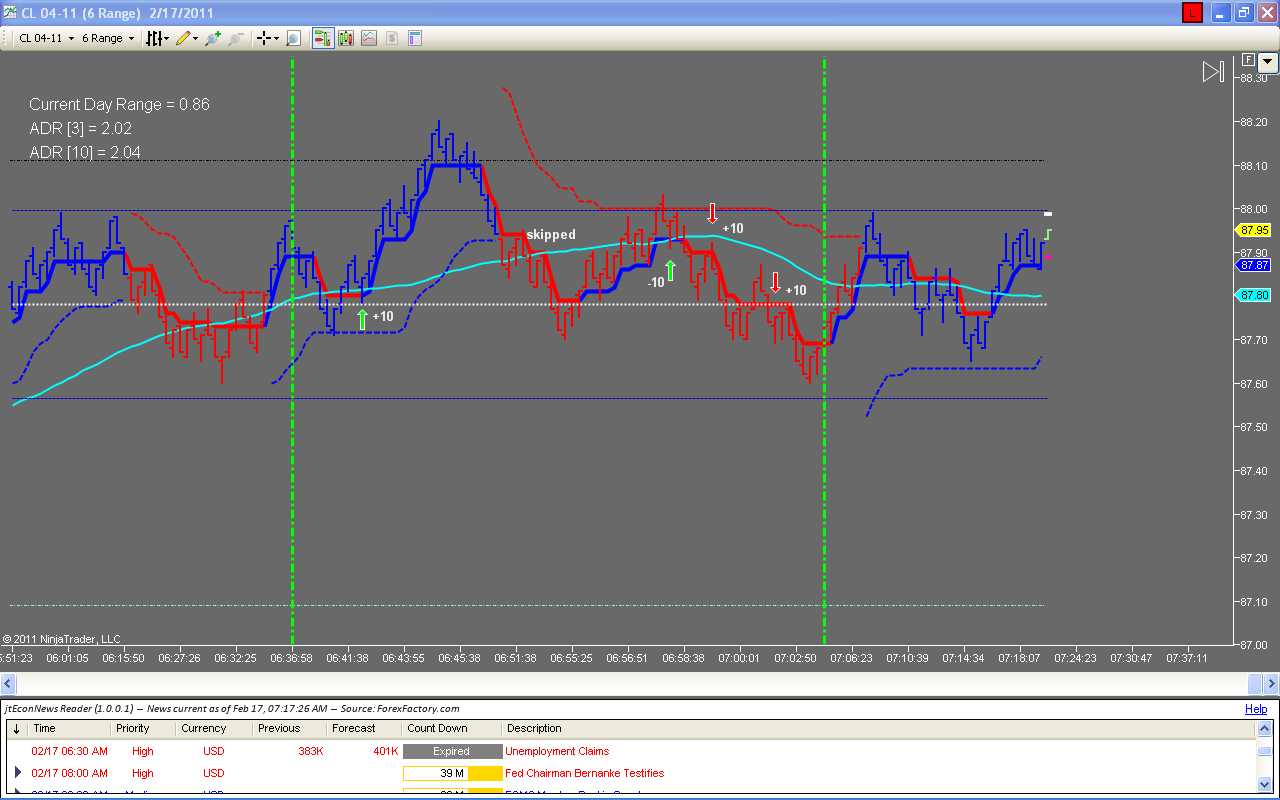The image size is (1280, 800).
Task: Click the 383K previous value
Action: tap(313, 751)
